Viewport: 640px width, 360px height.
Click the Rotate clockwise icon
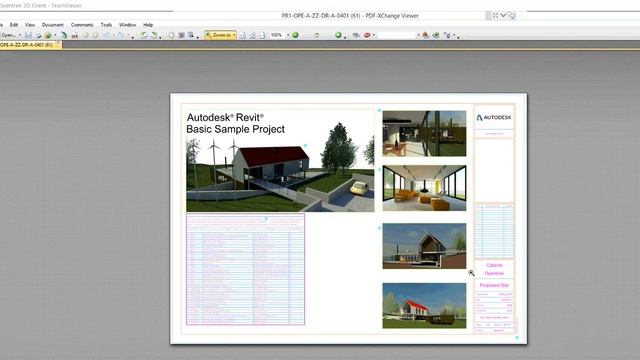click(x=154, y=36)
